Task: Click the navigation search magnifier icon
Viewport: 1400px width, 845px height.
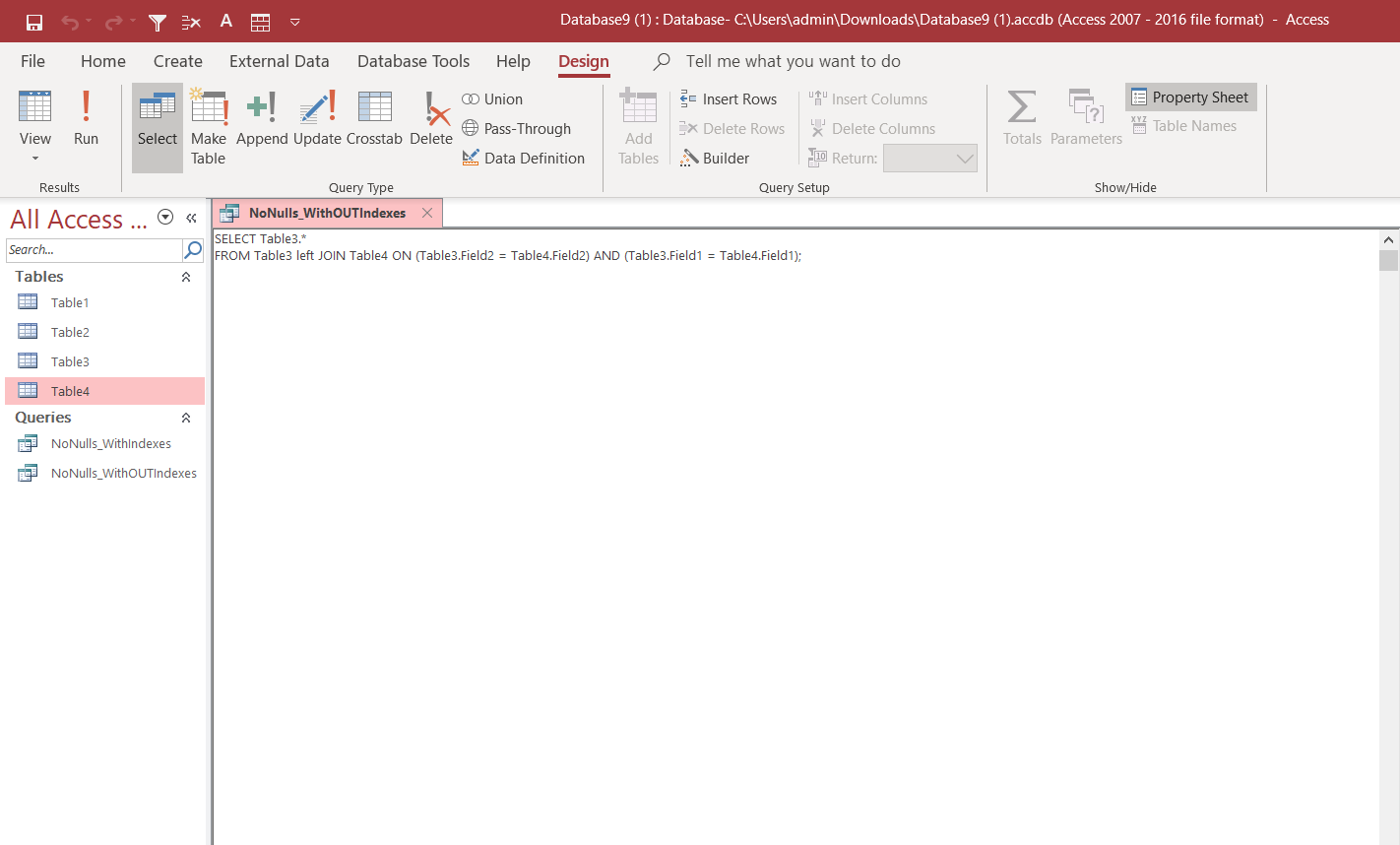Action: click(193, 250)
